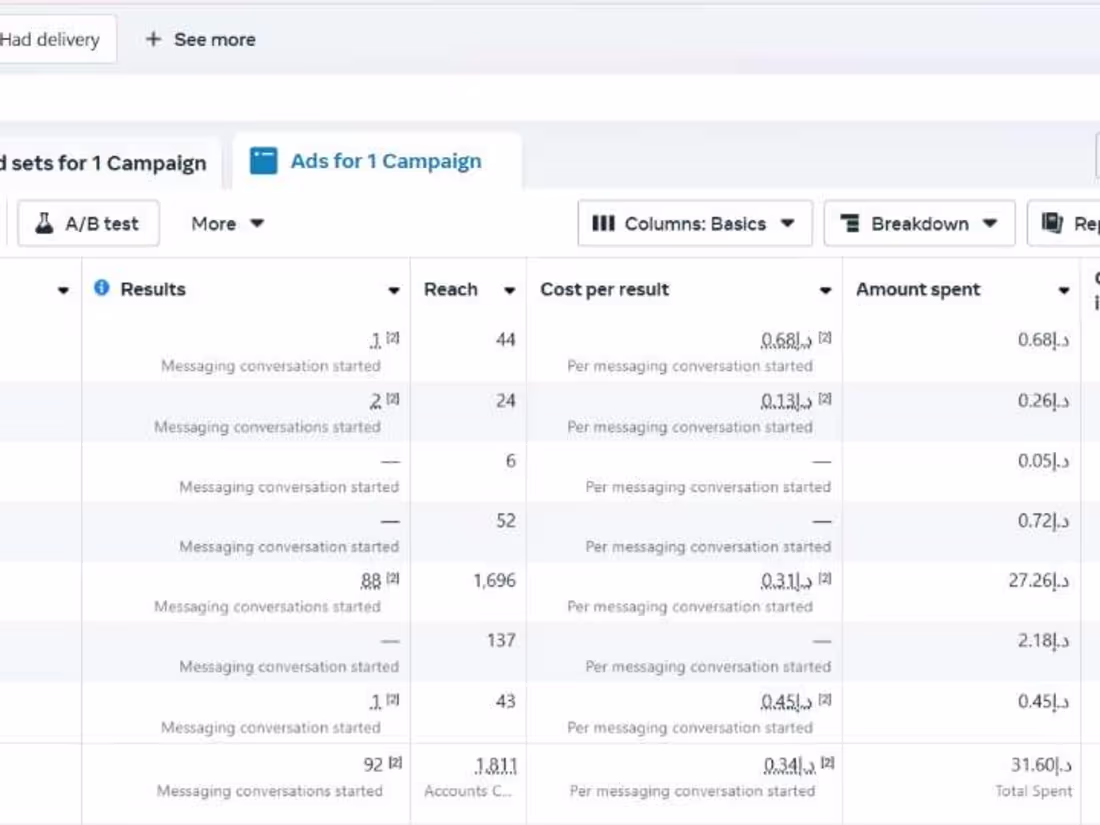1100x825 pixels.
Task: Click the Results column header
Action: [153, 289]
